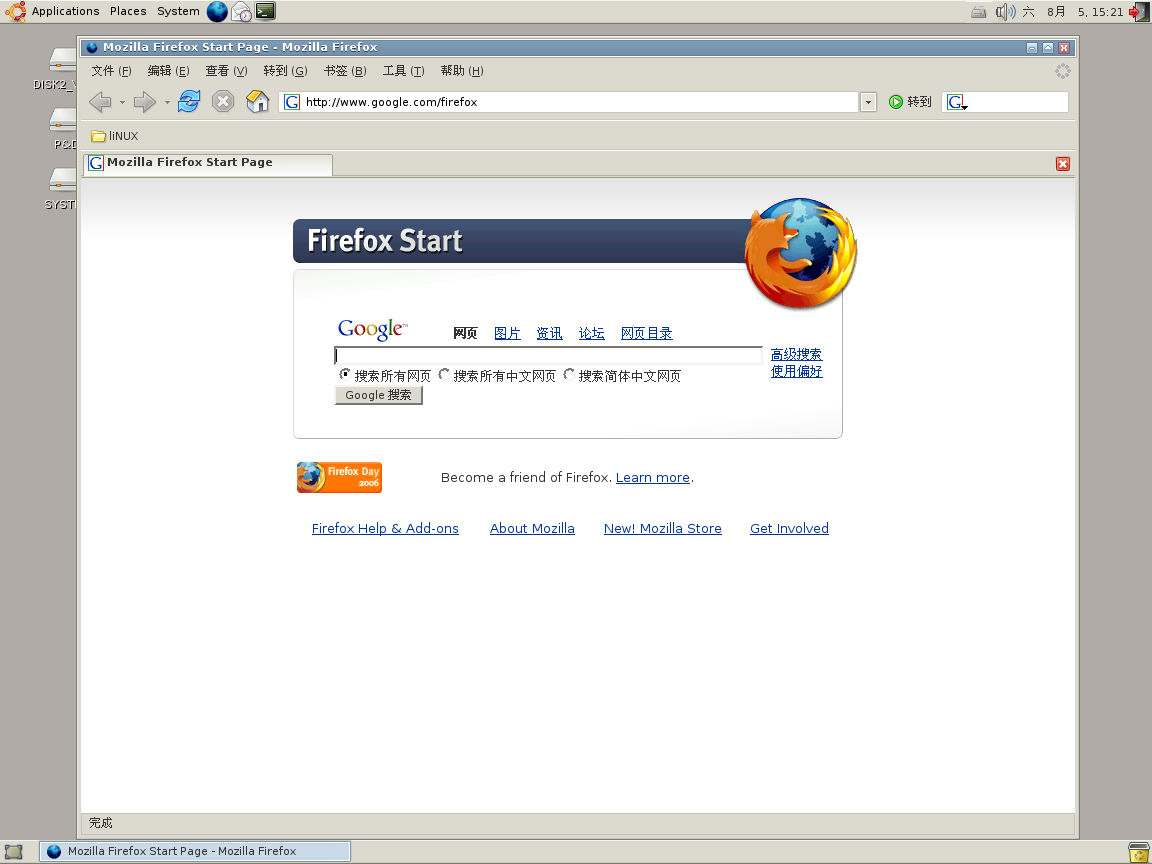Open the 论坛 groups link
Viewport: 1152px width, 864px height.
pos(591,333)
